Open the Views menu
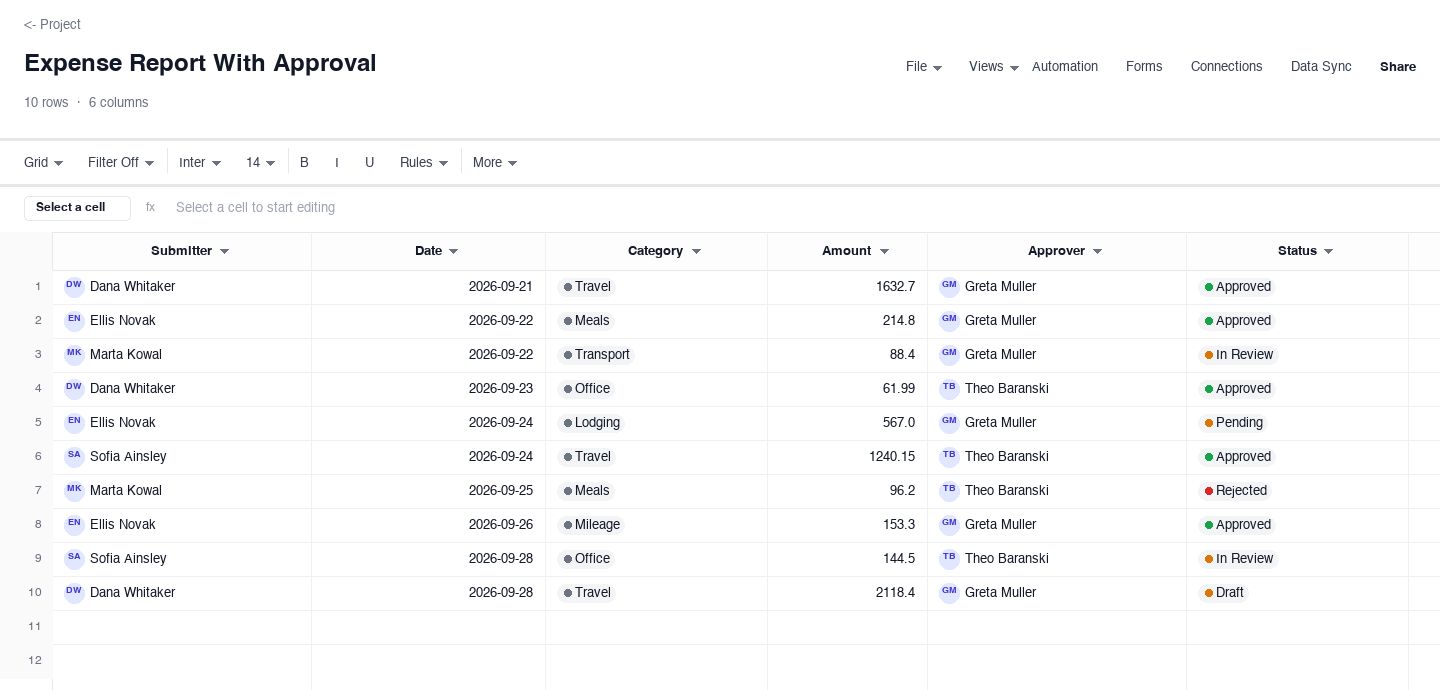1440x690 pixels. click(x=994, y=67)
